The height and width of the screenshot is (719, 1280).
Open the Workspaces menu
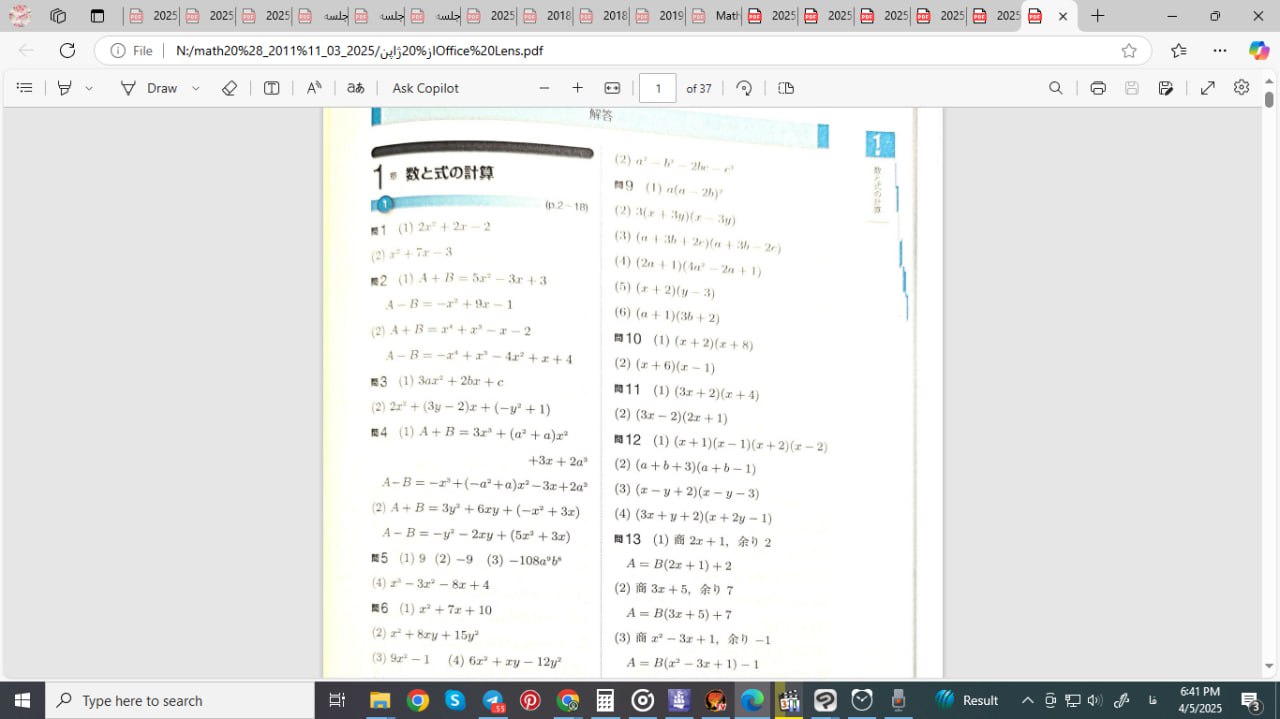tap(58, 16)
